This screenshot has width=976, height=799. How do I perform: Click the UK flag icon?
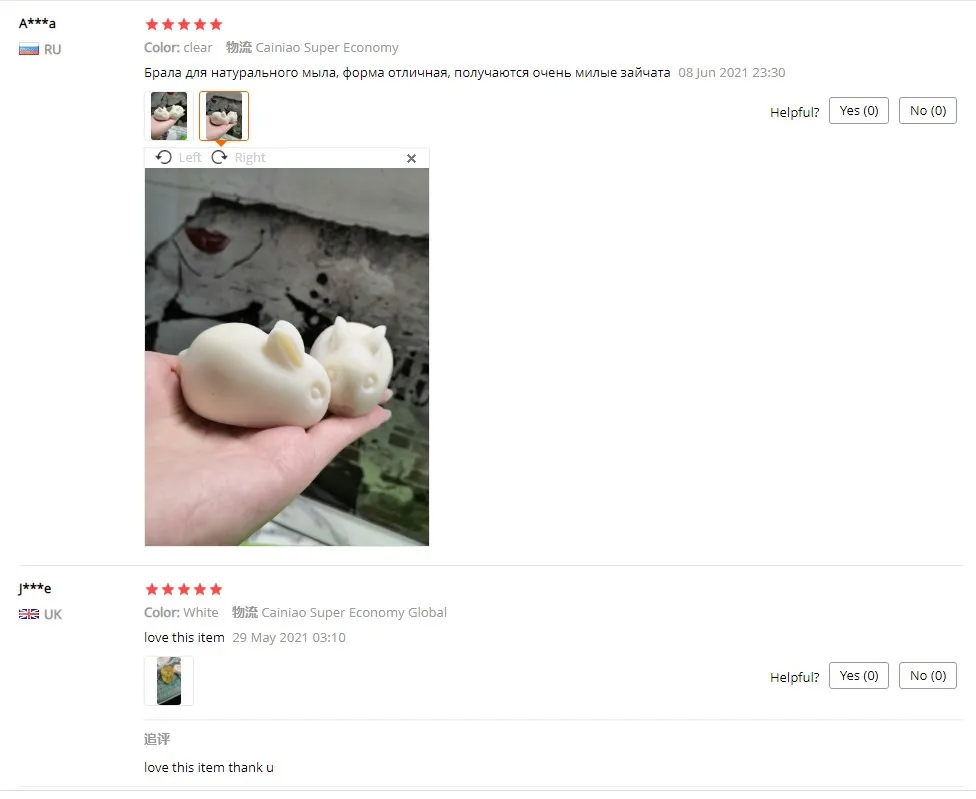[29, 614]
